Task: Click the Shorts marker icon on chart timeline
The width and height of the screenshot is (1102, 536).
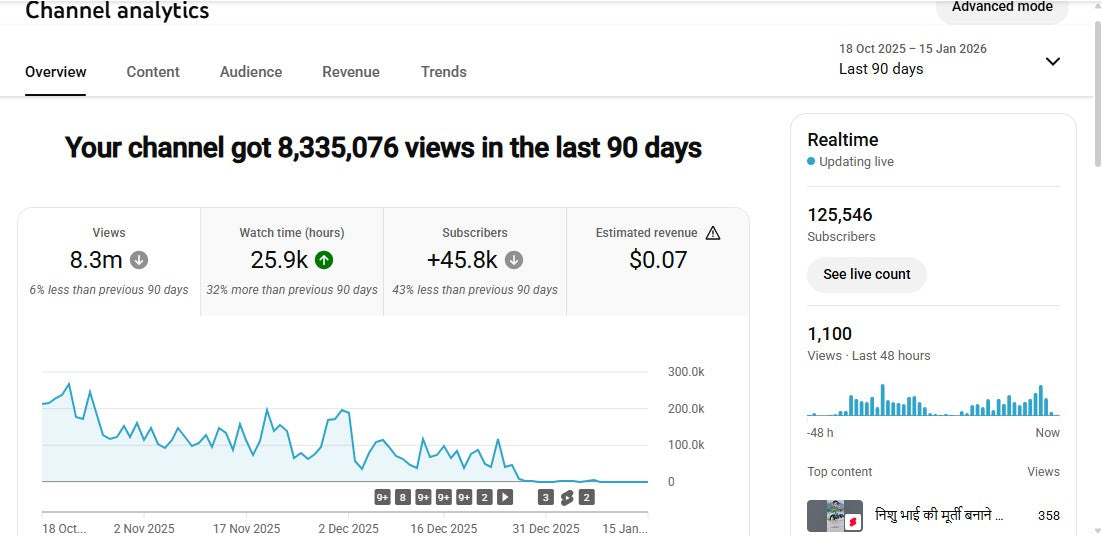Action: [x=566, y=497]
